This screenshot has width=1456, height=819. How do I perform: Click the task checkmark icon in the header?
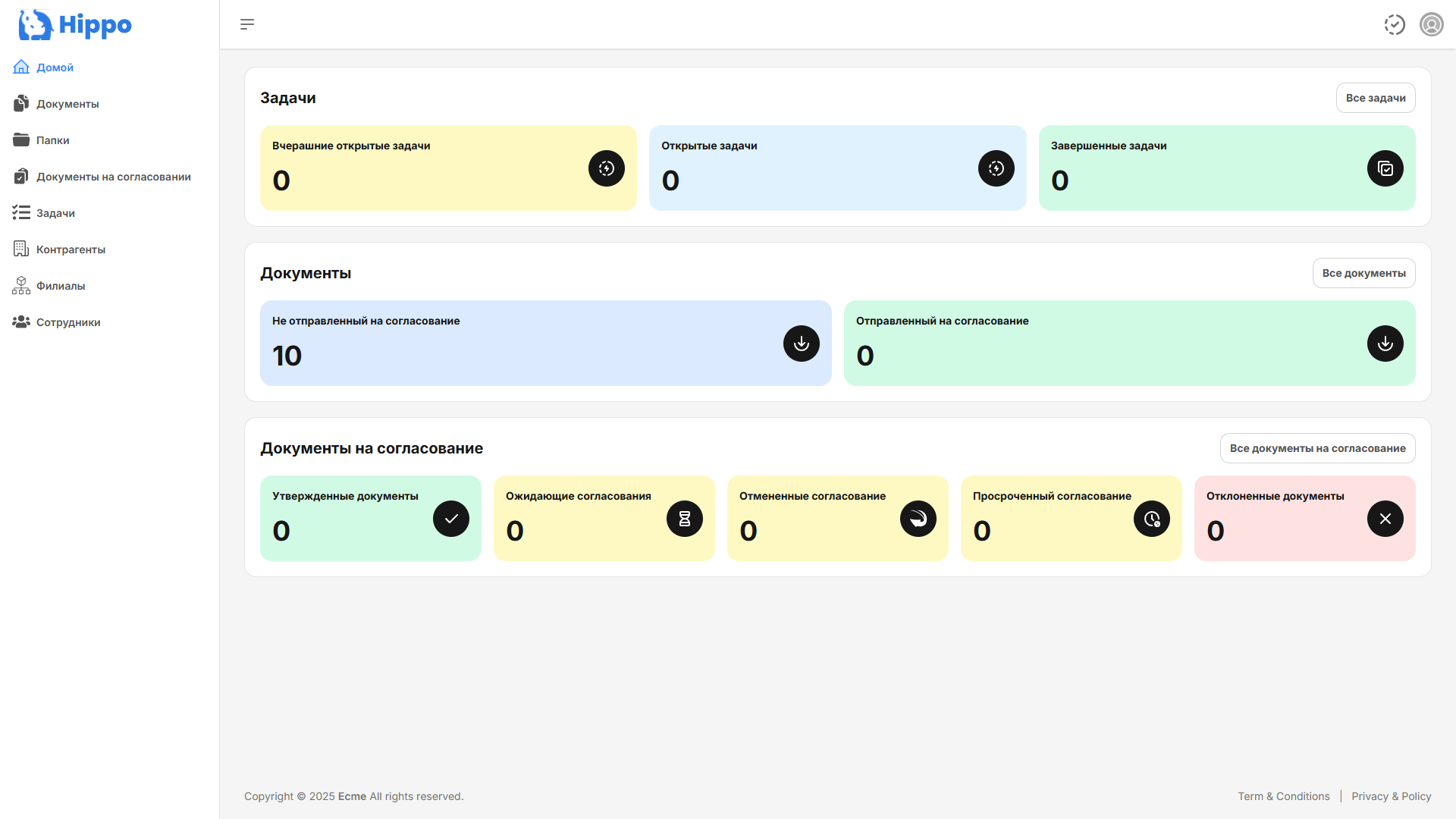[1395, 24]
